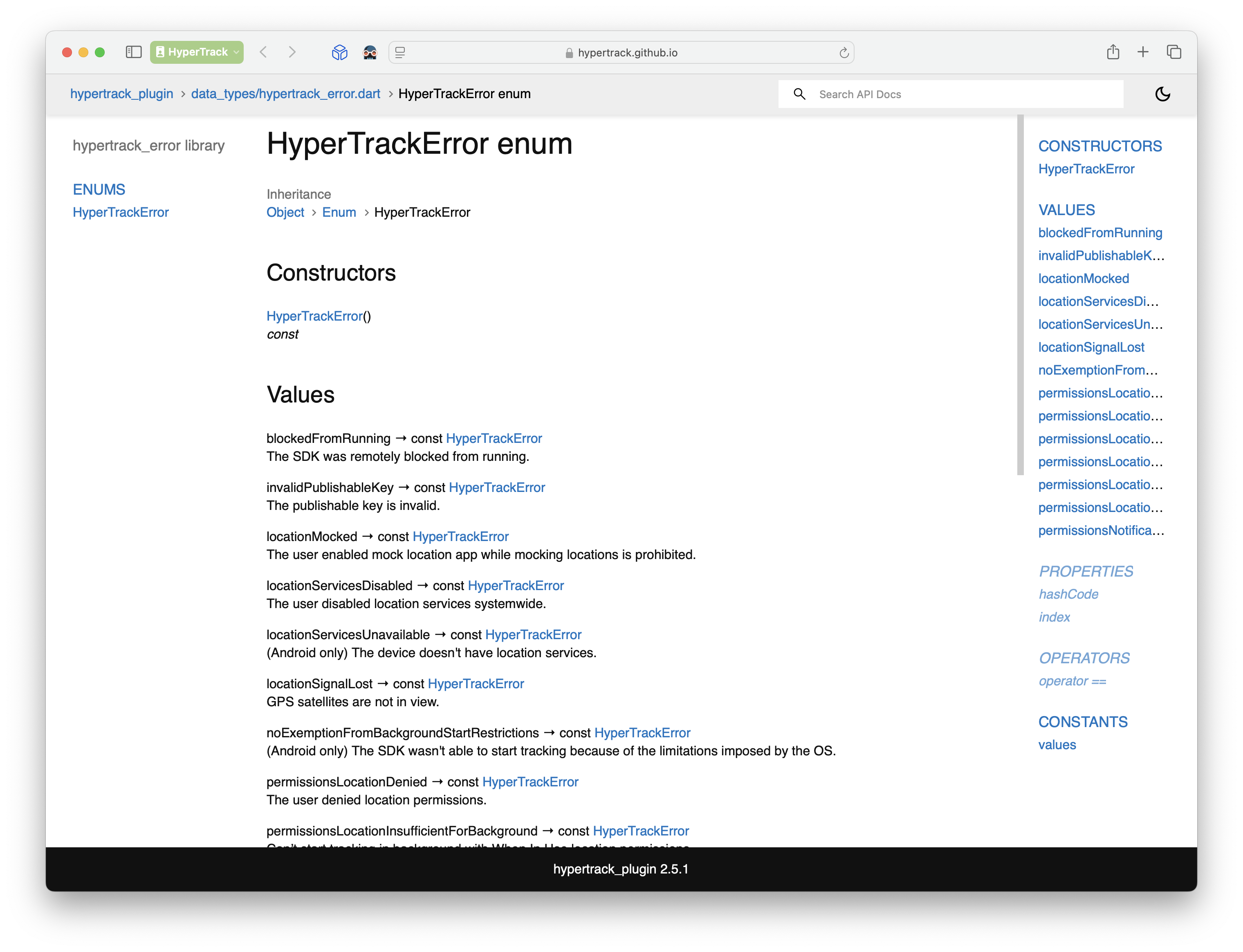The height and width of the screenshot is (952, 1243).
Task: Jump to OPERATORS in right sidebar
Action: click(x=1084, y=658)
